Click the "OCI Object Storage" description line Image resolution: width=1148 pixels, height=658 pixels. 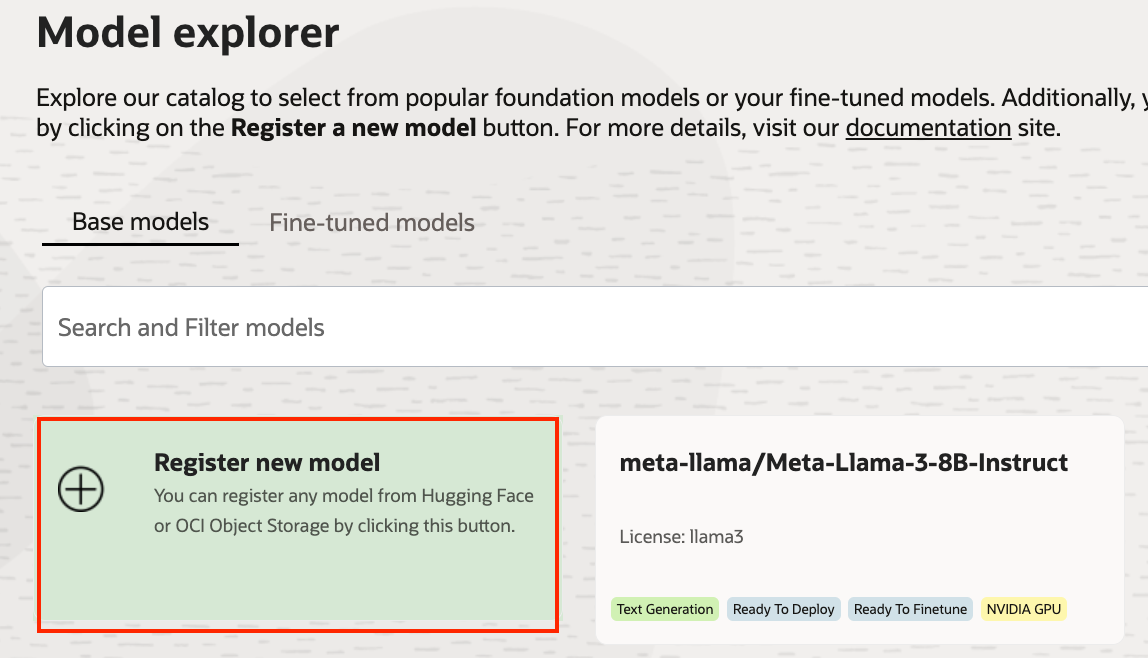point(334,525)
